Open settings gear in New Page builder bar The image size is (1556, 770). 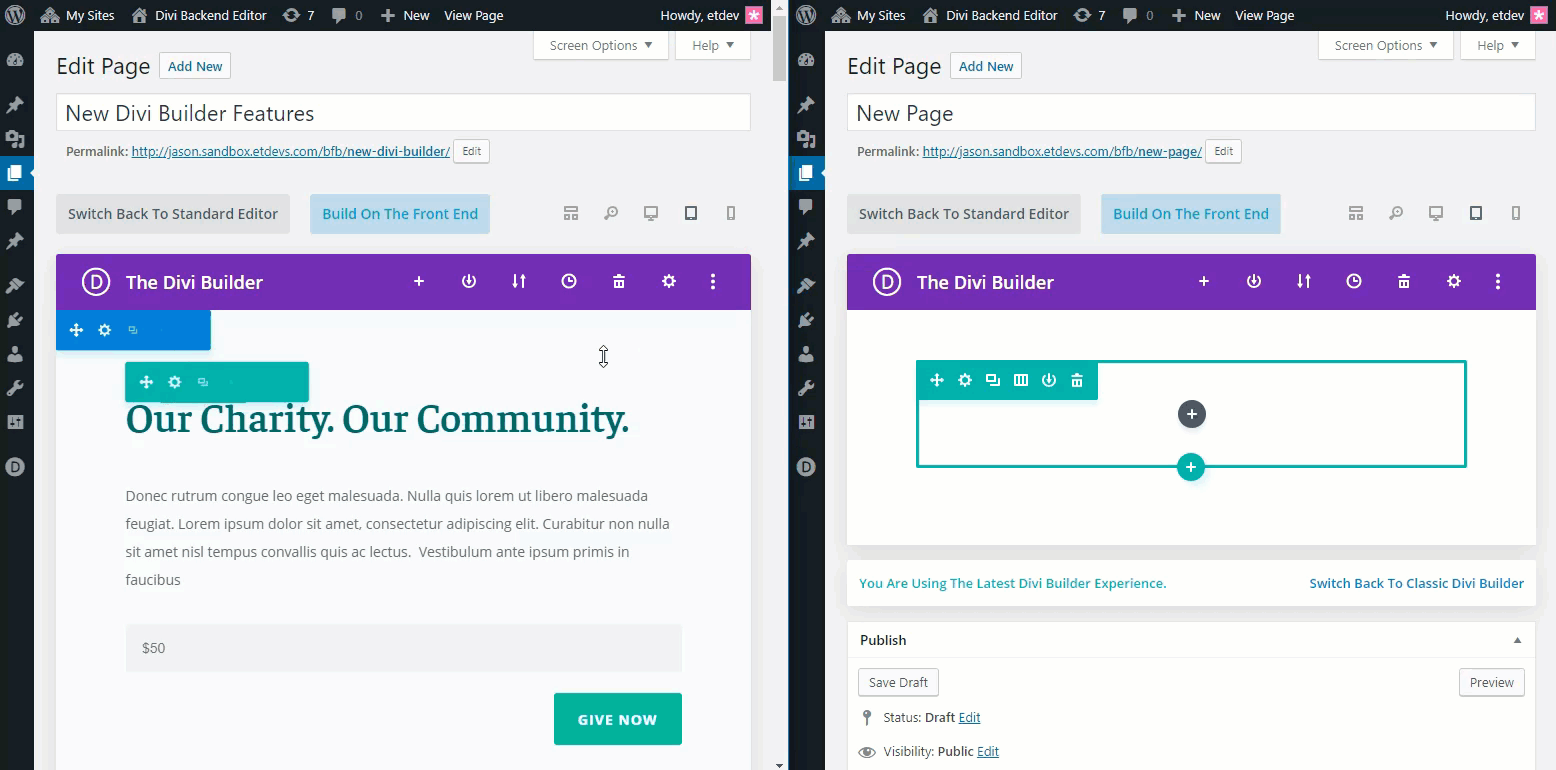(x=1454, y=282)
